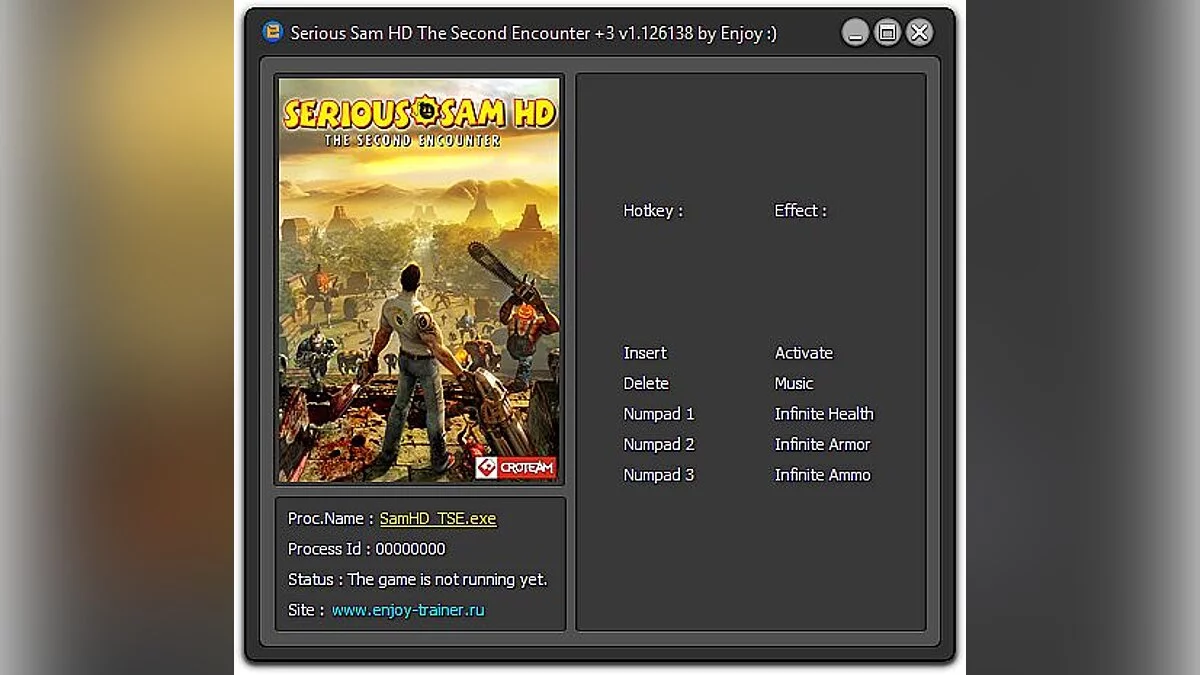
Task: Click the Serious Sam HD cover art
Action: click(x=418, y=279)
